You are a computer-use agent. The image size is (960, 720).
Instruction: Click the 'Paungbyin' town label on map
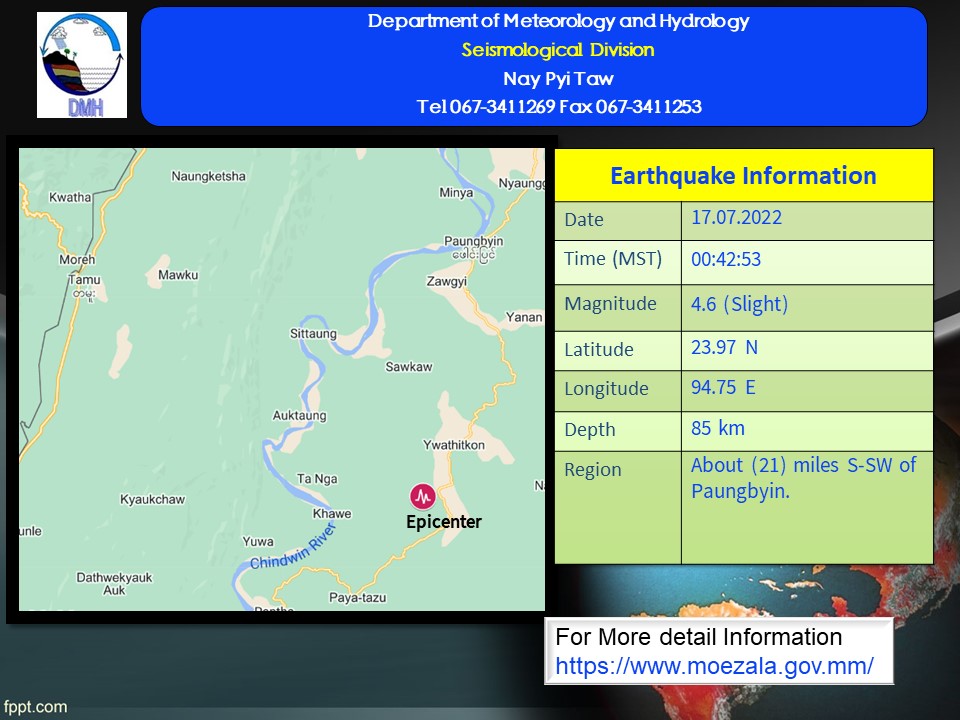pyautogui.click(x=473, y=241)
